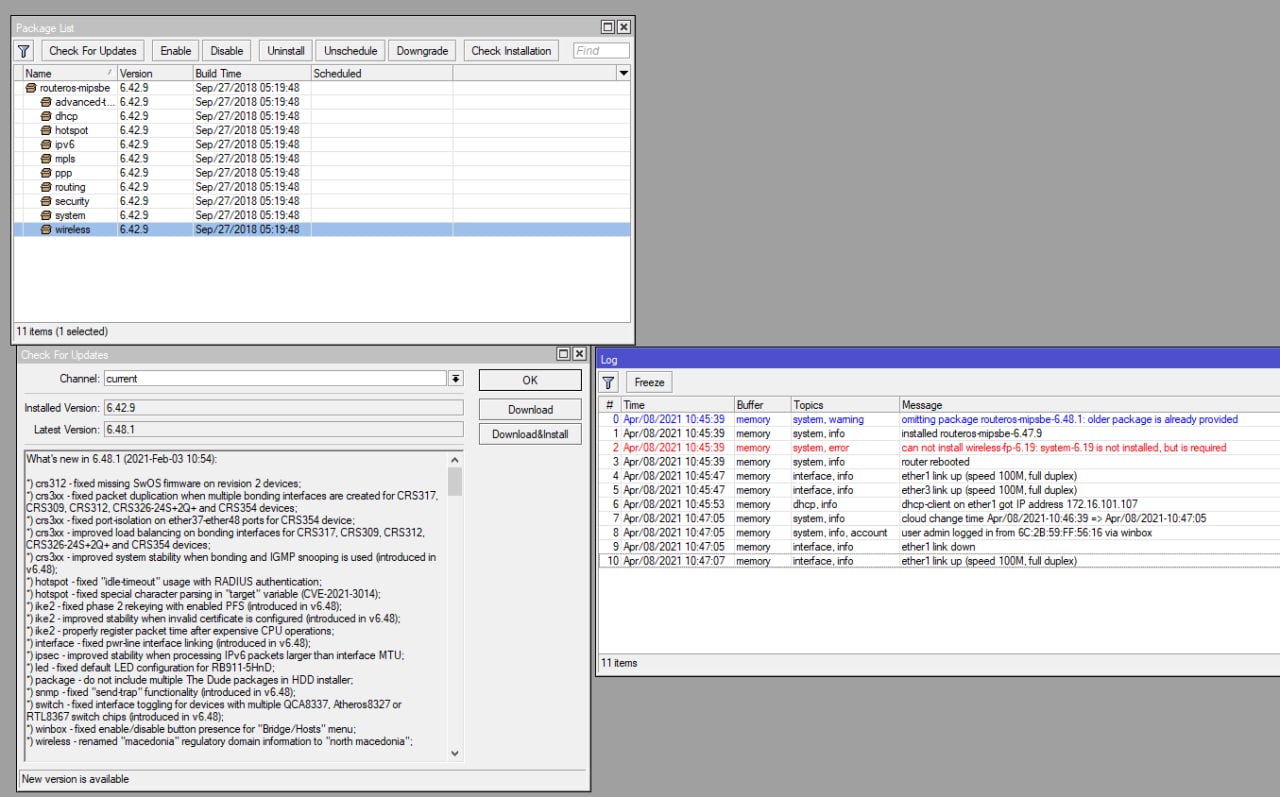This screenshot has width=1280, height=797.
Task: Click scroll-up arrow of changelog scrollbar
Action: coord(455,460)
